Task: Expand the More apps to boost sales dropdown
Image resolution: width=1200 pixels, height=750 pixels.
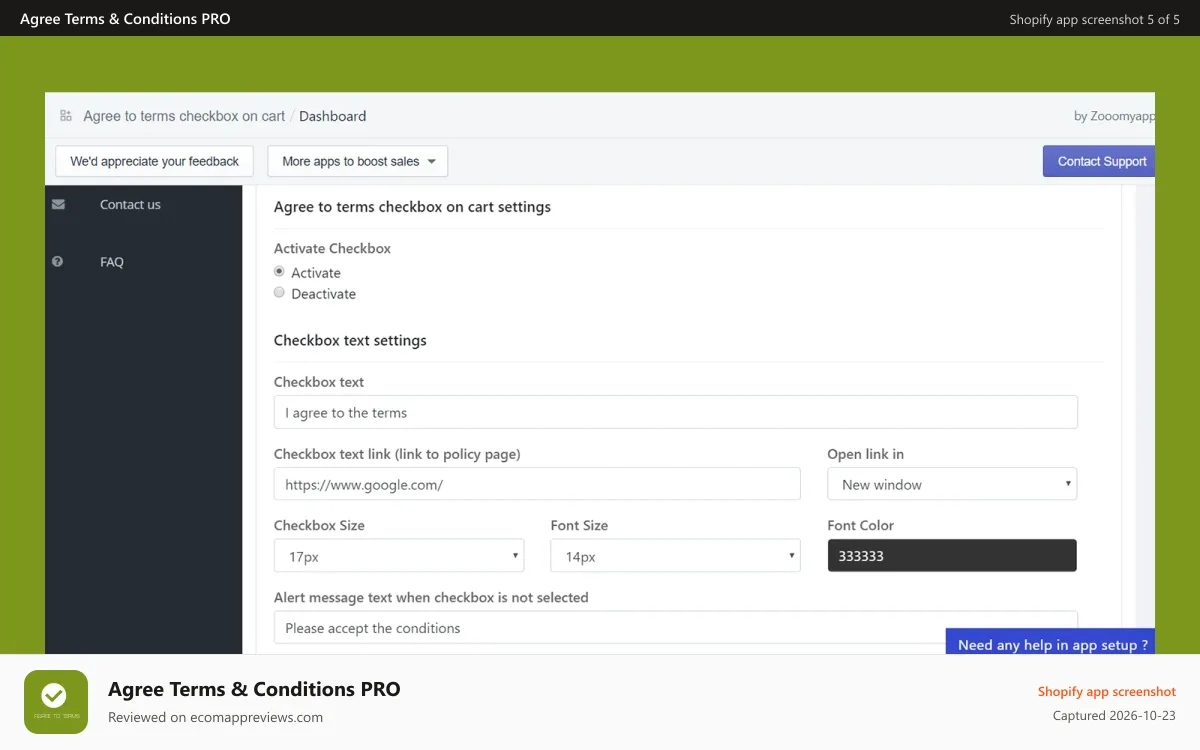Action: [x=358, y=161]
